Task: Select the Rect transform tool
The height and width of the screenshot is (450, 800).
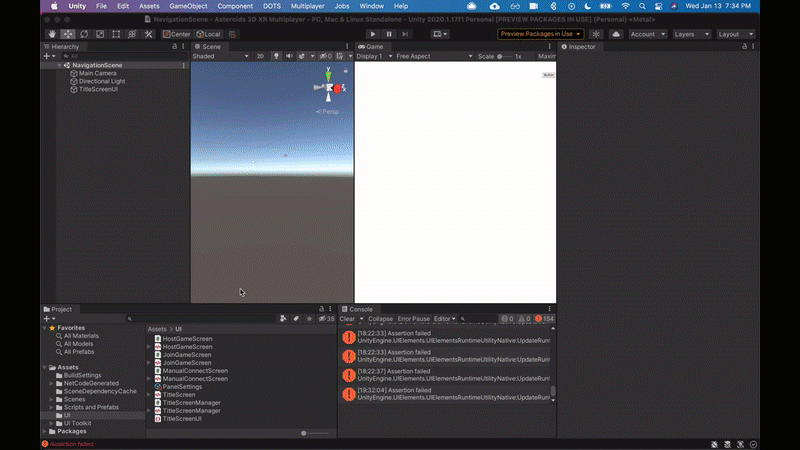Action: click(x=116, y=34)
